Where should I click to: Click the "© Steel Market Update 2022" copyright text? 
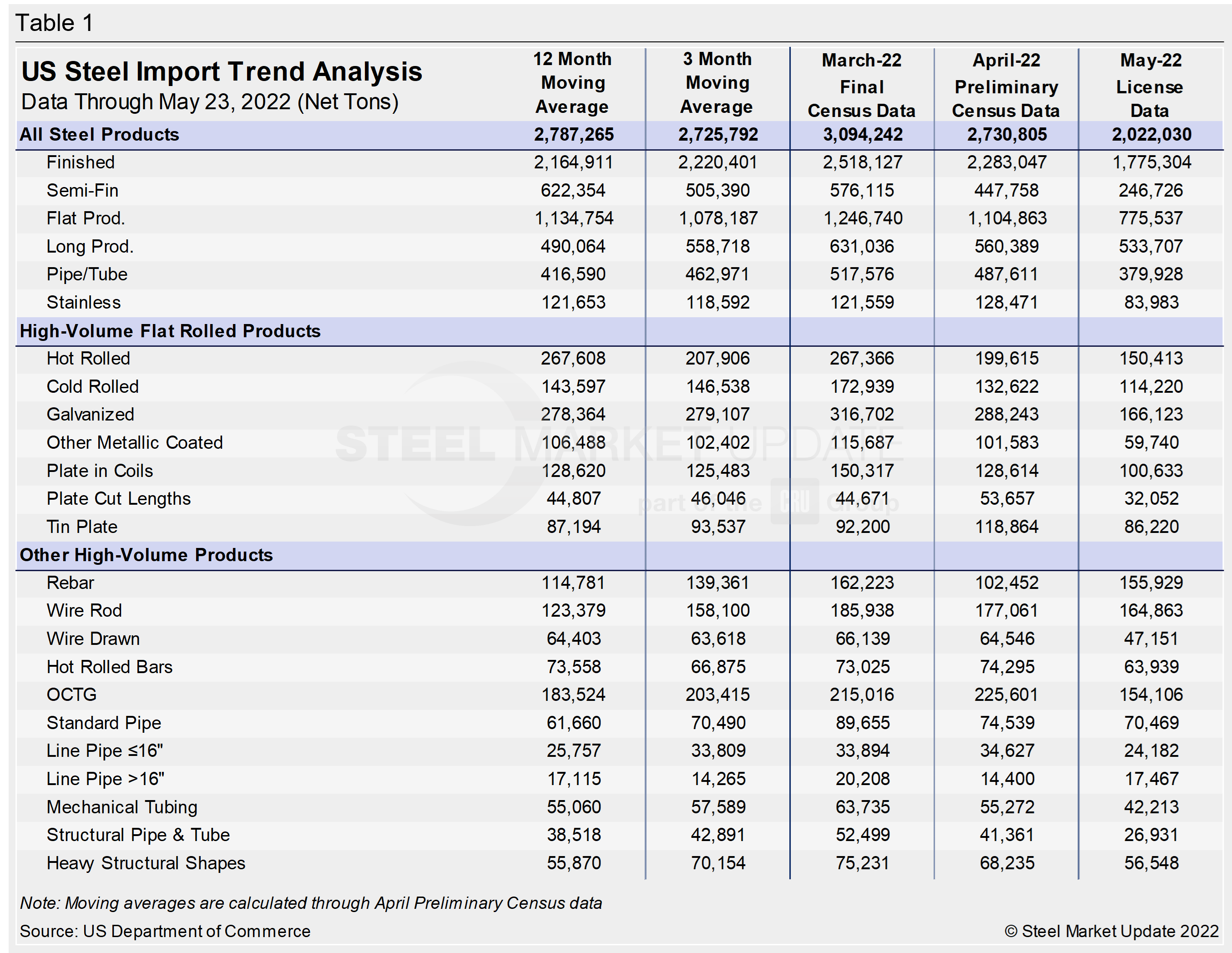[1111, 931]
